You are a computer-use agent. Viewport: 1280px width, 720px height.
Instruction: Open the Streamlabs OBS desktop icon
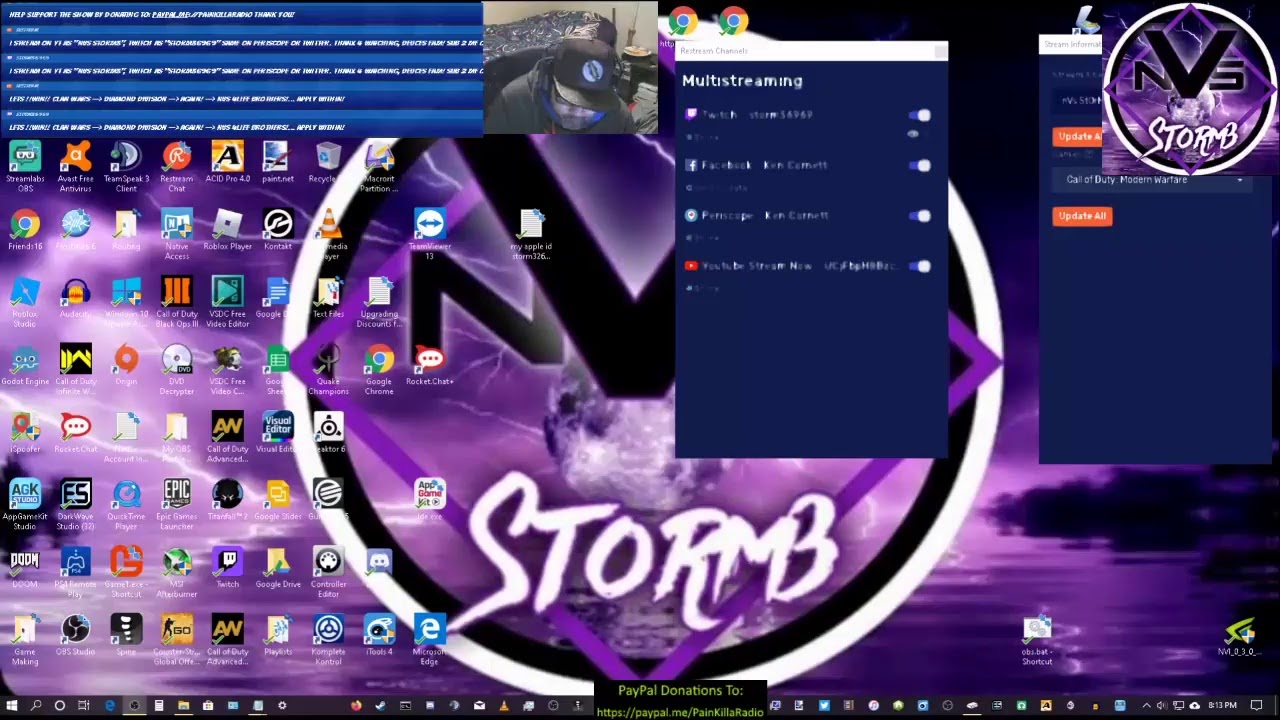[25, 166]
